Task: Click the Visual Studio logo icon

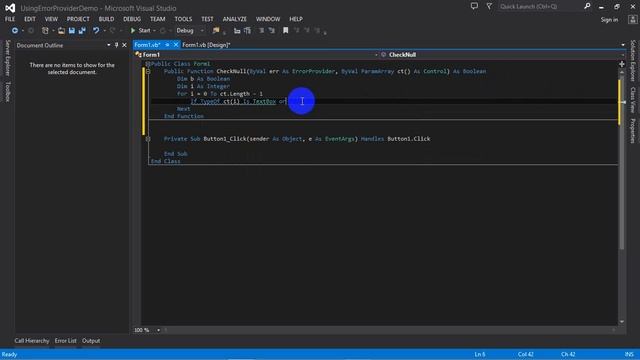Action: coord(10,8)
